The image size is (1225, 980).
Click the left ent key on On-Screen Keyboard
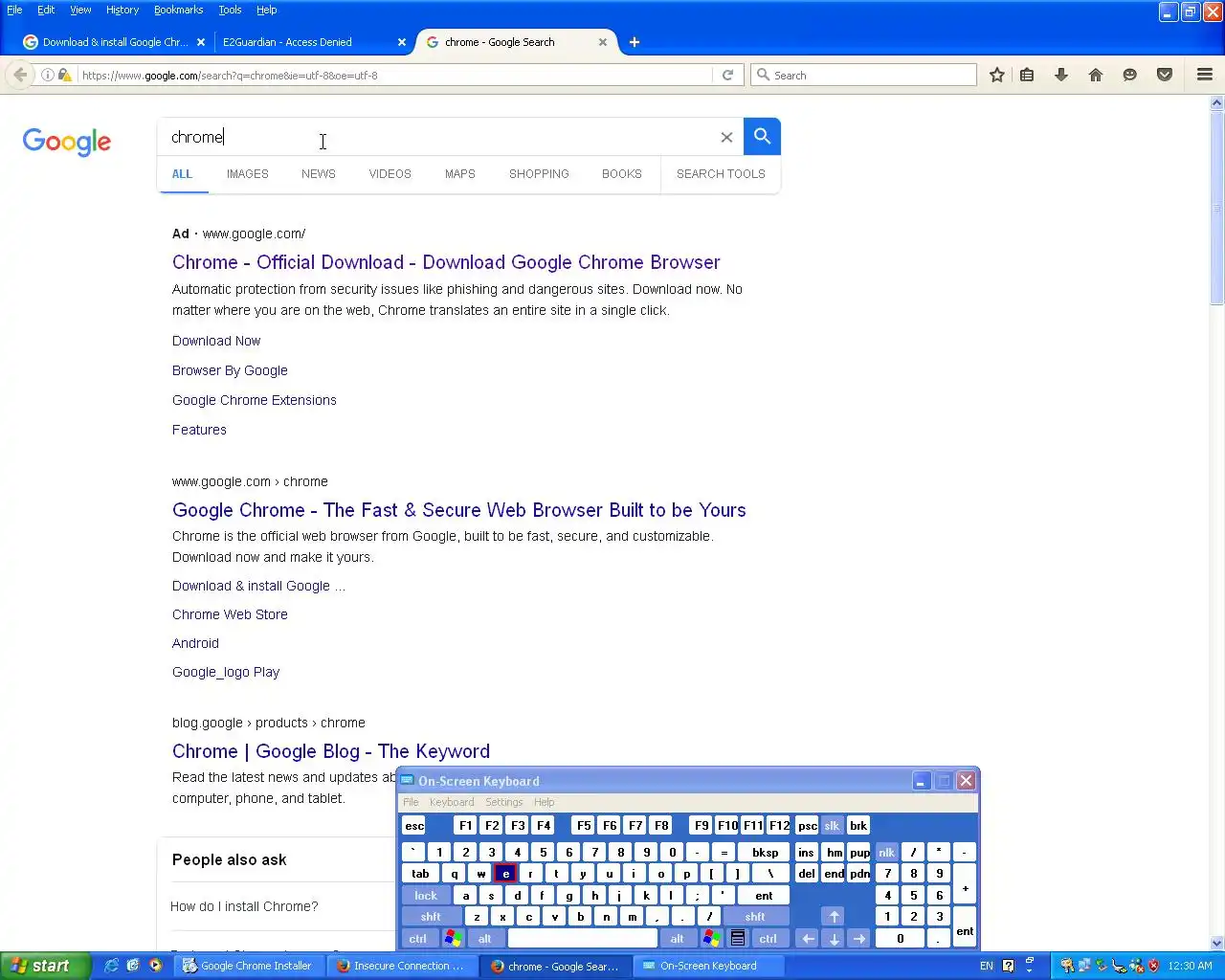tap(764, 895)
